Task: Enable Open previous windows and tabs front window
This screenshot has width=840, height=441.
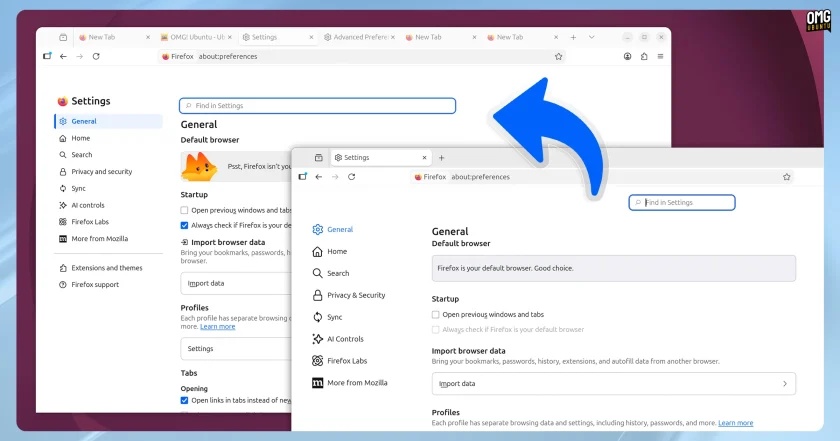Action: click(x=436, y=315)
